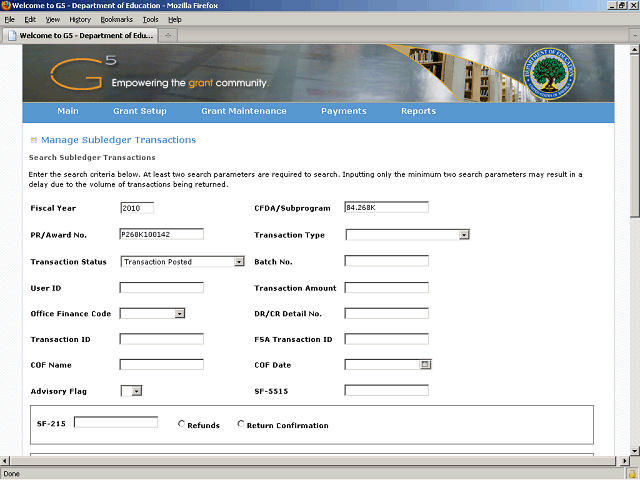
Task: Click vertical scrollbar up arrow
Action: (x=634, y=50)
